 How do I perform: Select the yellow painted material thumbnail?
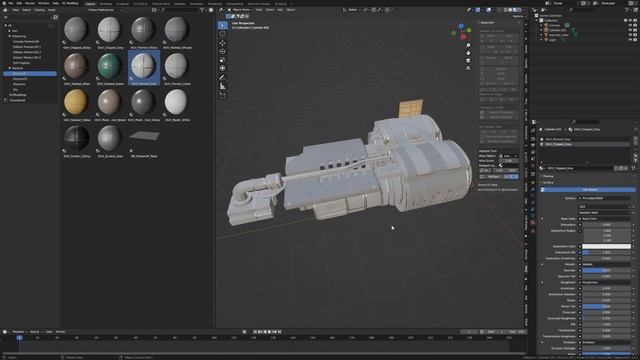point(76,102)
